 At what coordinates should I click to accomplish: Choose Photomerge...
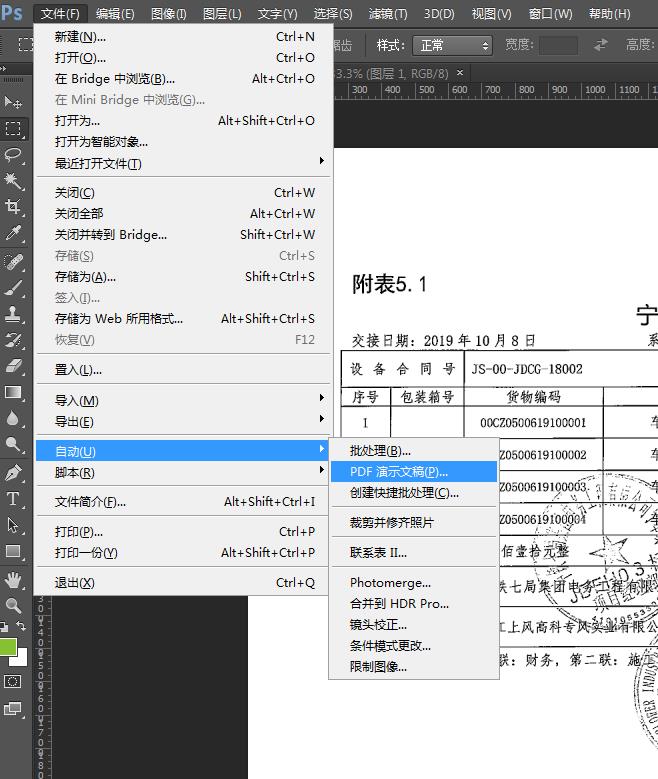414,582
